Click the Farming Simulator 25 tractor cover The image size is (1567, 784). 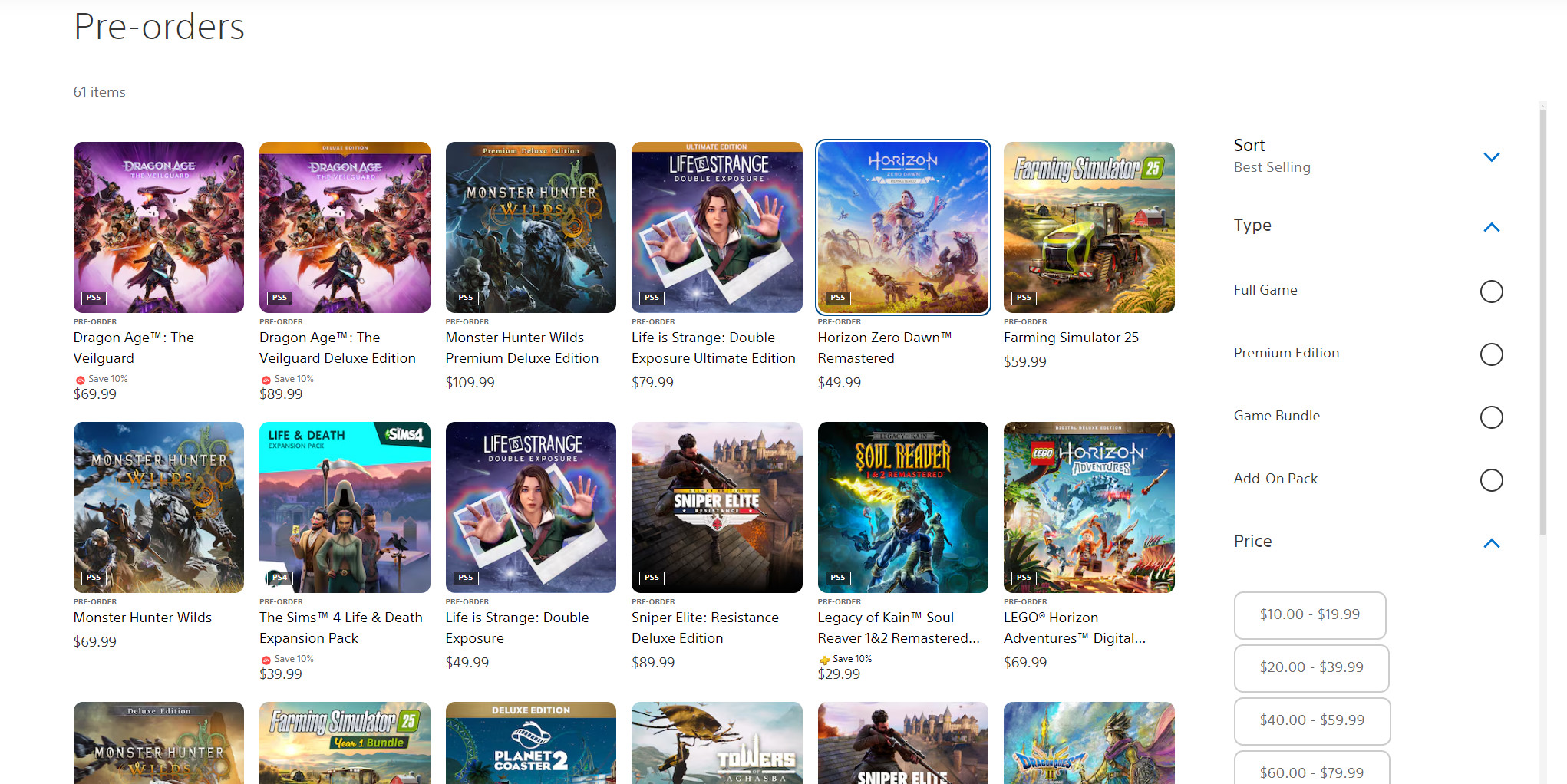coord(1088,227)
